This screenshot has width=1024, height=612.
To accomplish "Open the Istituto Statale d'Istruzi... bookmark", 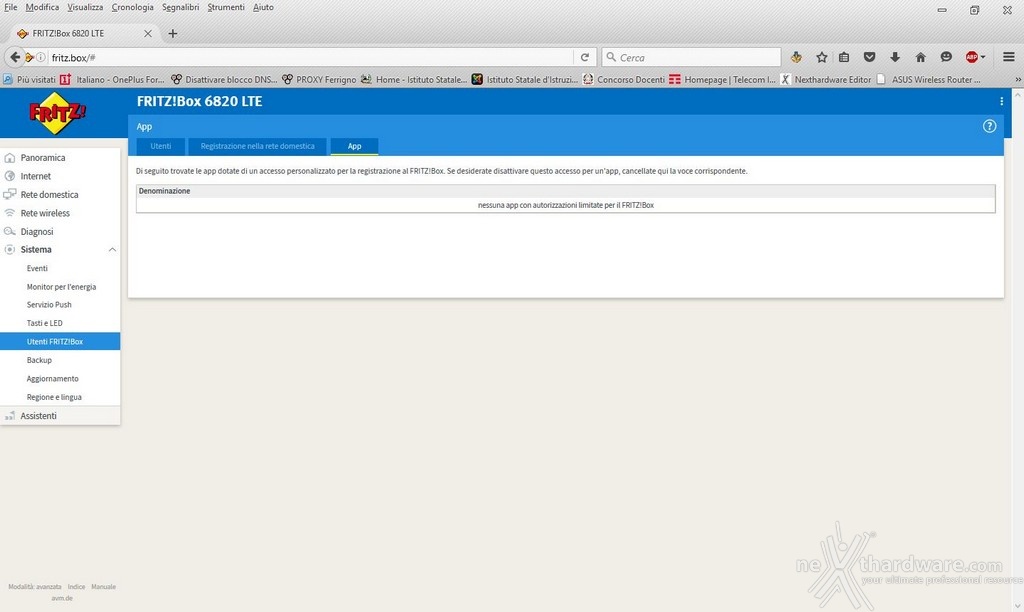I will pos(524,80).
